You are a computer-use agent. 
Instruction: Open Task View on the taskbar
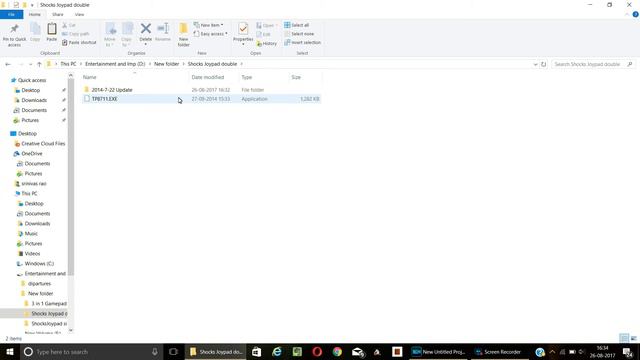pyautogui.click(x=173, y=352)
